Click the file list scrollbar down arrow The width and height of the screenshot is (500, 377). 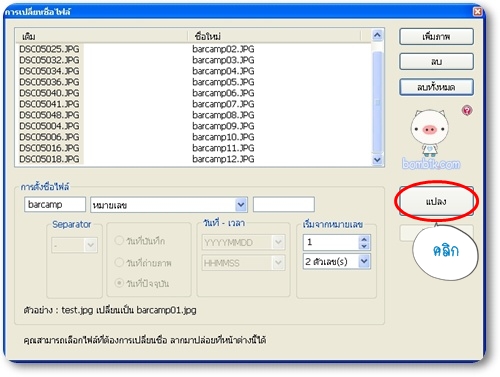[x=377, y=160]
